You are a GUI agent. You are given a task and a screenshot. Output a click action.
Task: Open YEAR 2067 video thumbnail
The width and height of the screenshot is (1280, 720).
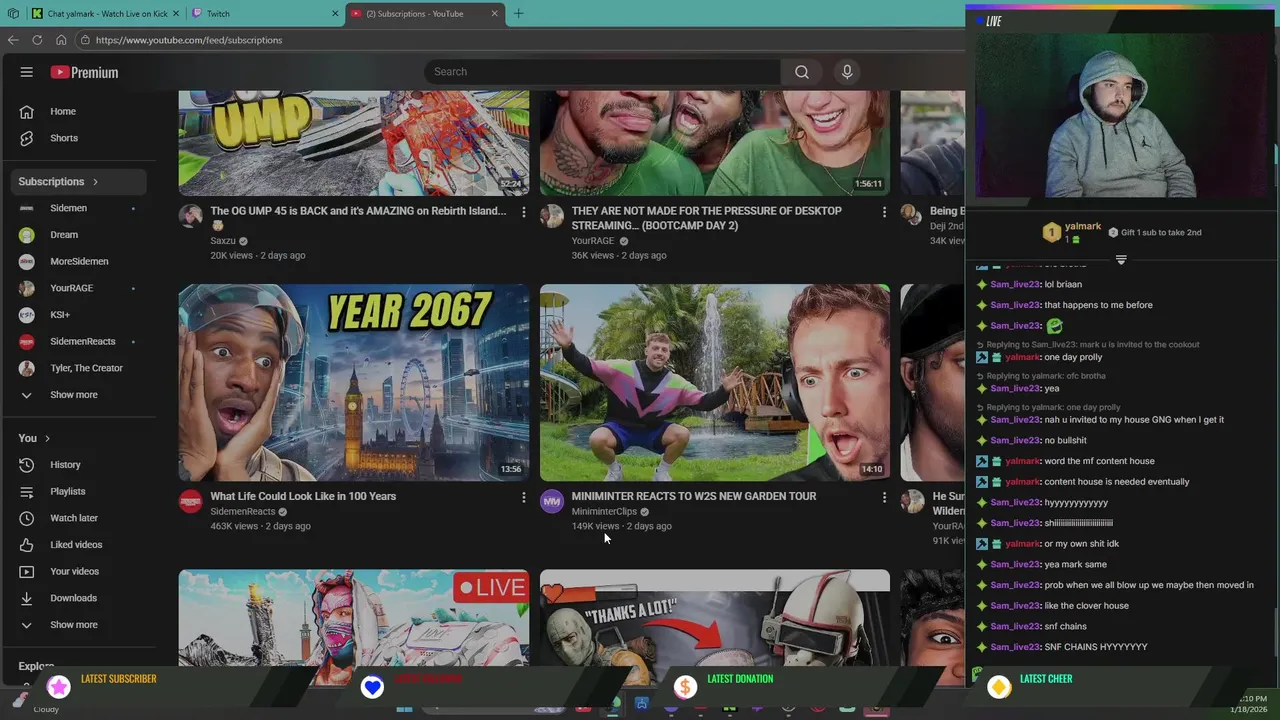coord(354,383)
